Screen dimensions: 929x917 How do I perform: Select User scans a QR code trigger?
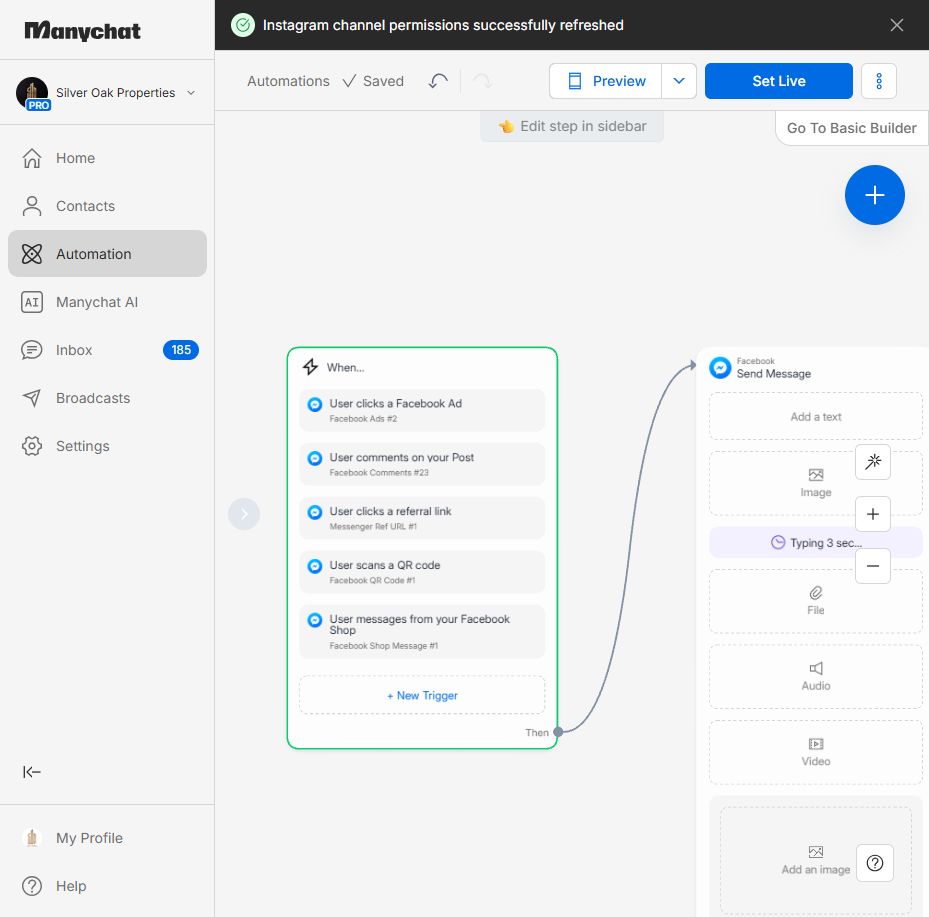click(x=422, y=572)
